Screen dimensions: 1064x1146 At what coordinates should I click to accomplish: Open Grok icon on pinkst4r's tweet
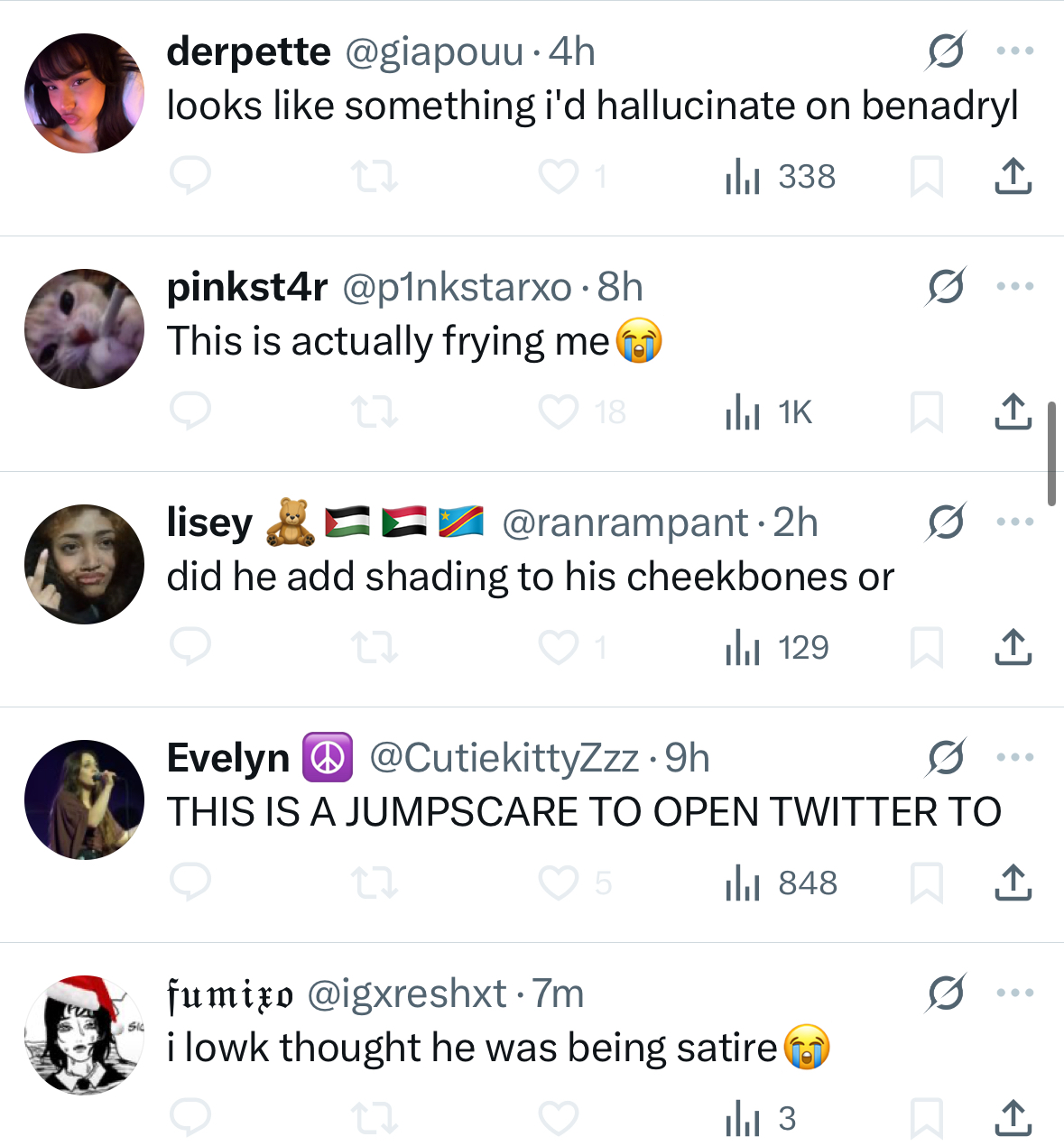click(945, 287)
